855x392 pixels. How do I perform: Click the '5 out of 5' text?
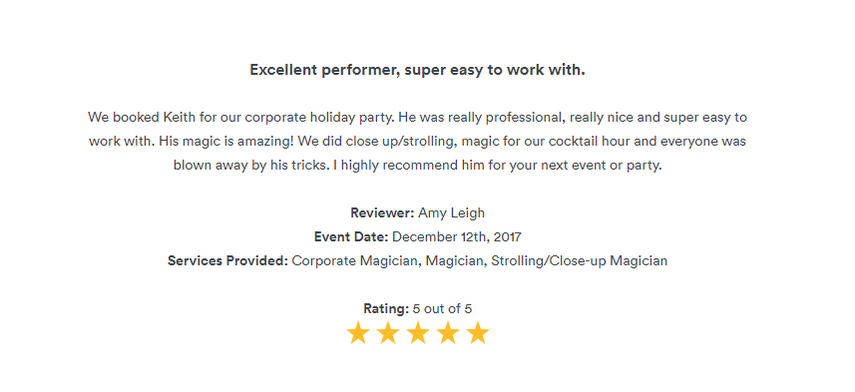tap(442, 309)
